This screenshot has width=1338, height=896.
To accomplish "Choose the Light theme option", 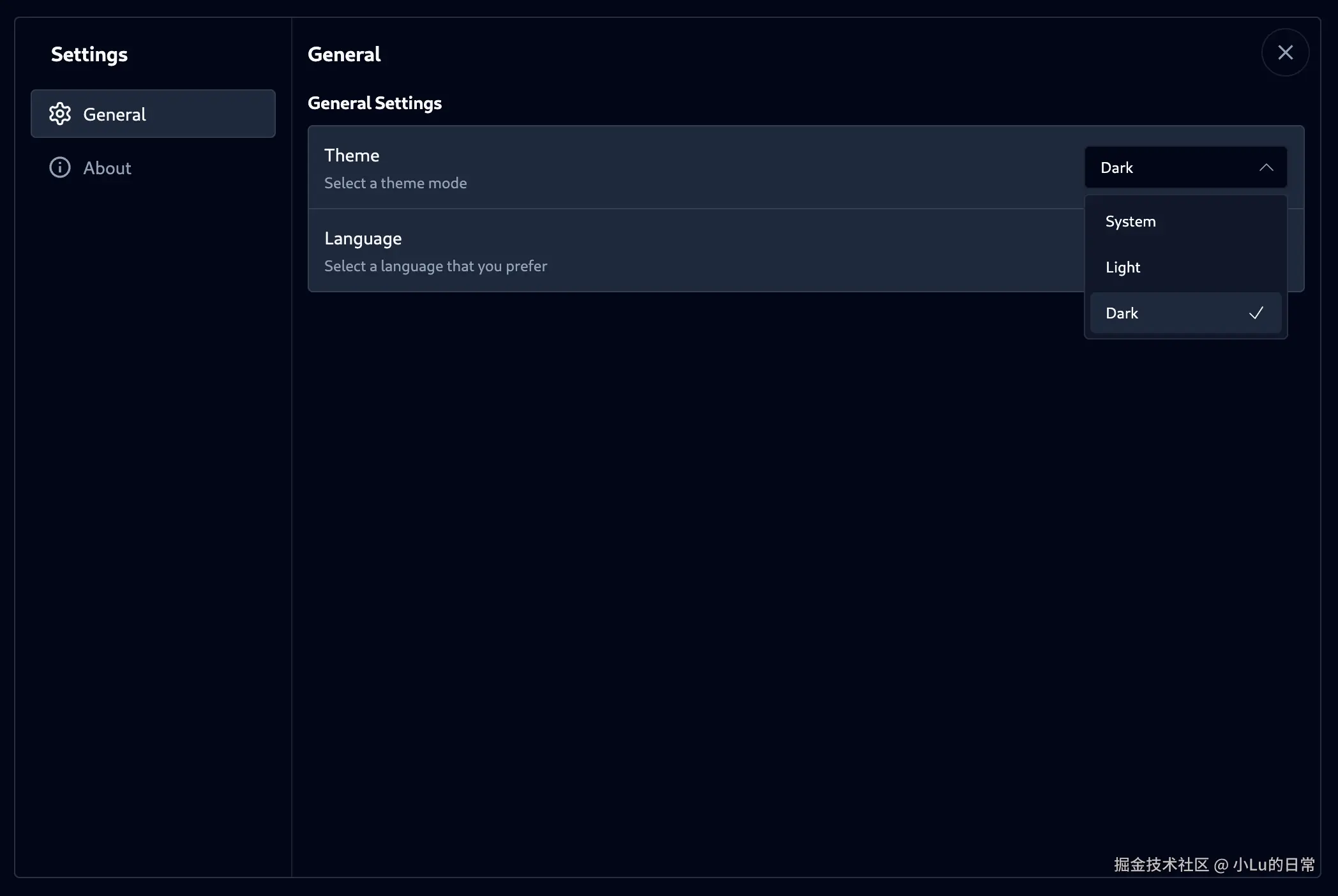I will tap(1123, 267).
